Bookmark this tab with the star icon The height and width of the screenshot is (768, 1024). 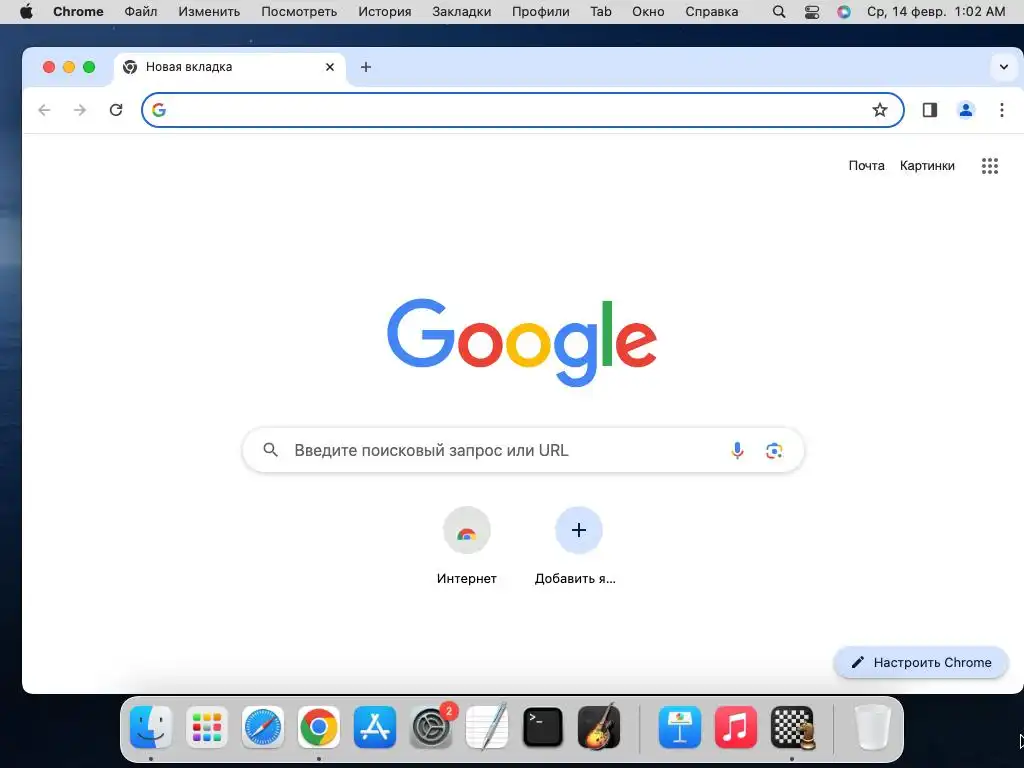[880, 110]
